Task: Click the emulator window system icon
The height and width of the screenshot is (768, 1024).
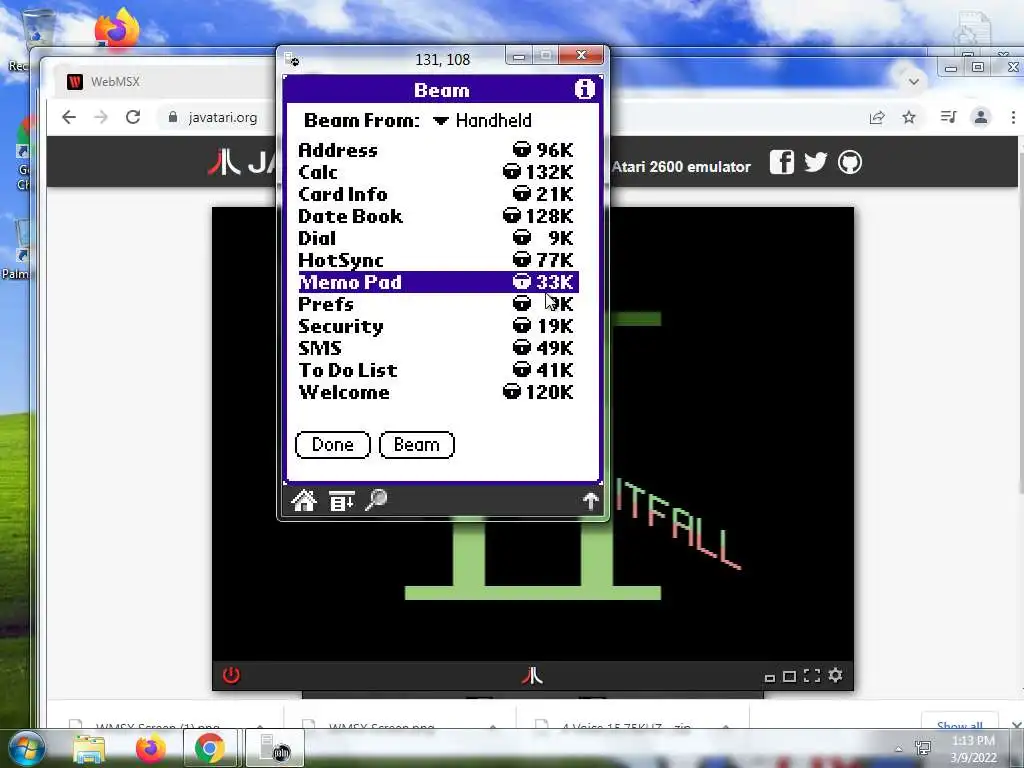Action: [x=292, y=59]
